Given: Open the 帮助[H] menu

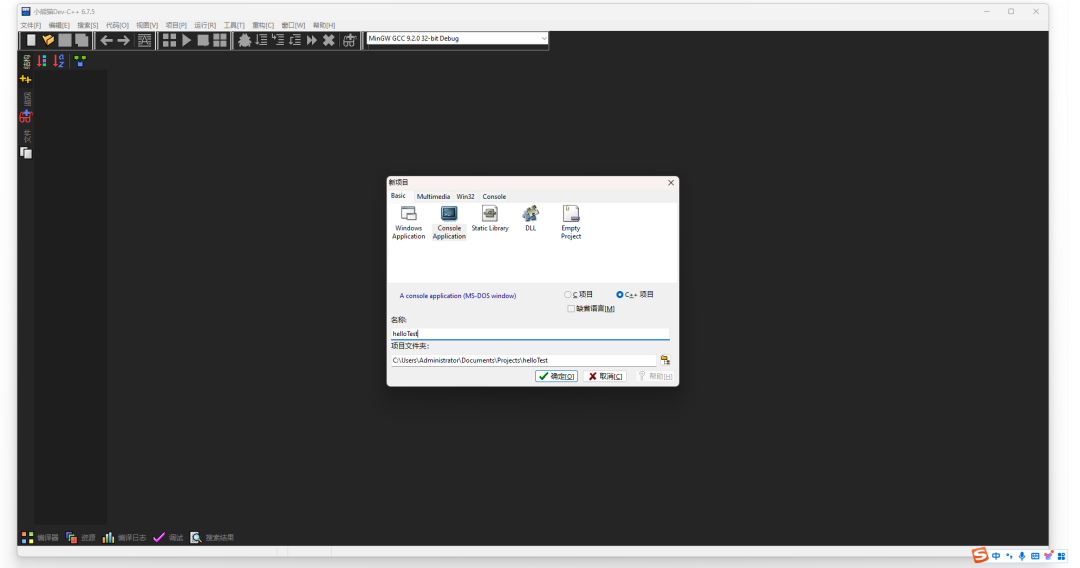Looking at the screenshot, I should click(x=324, y=25).
